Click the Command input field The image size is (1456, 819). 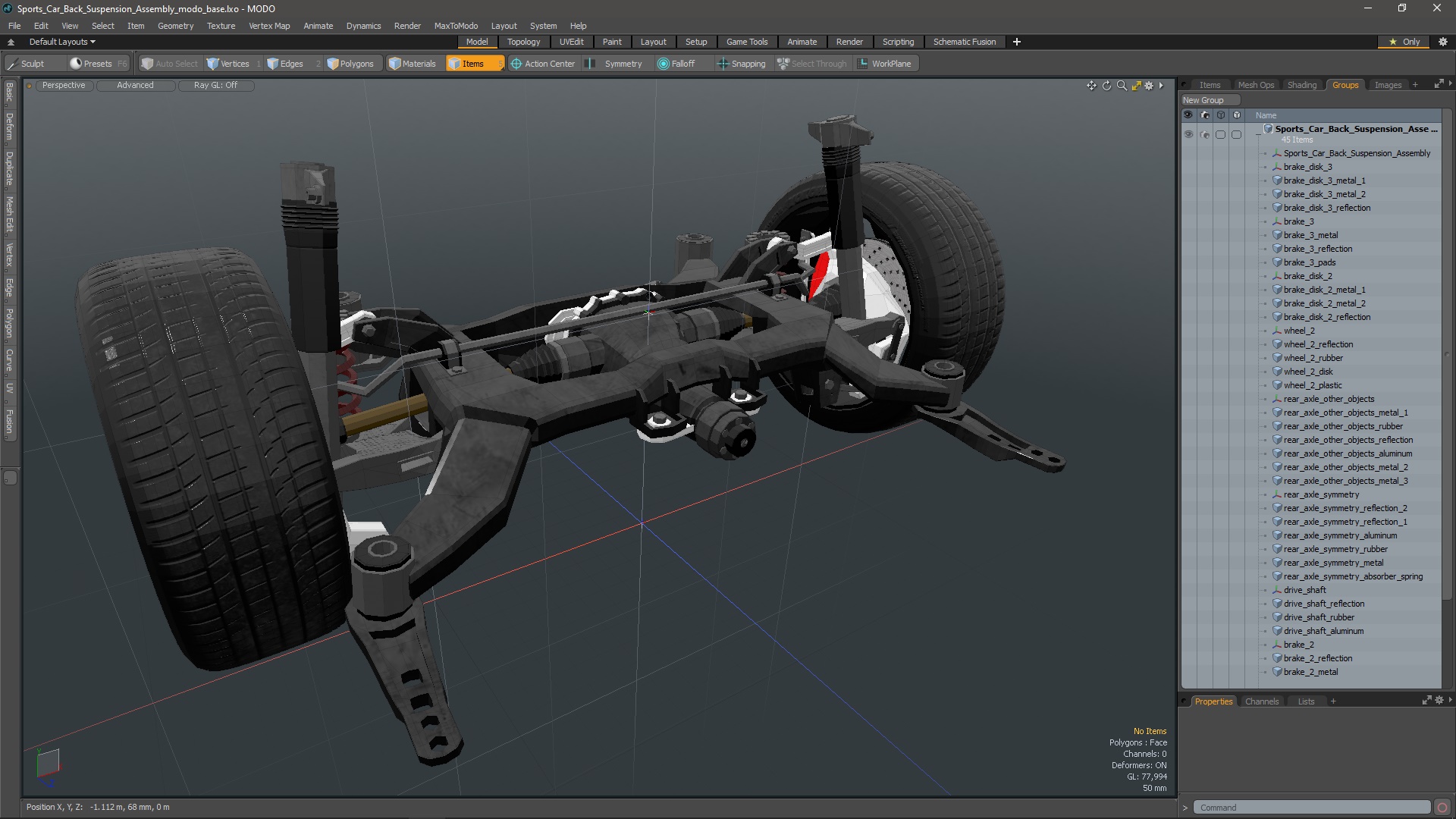tap(1310, 808)
